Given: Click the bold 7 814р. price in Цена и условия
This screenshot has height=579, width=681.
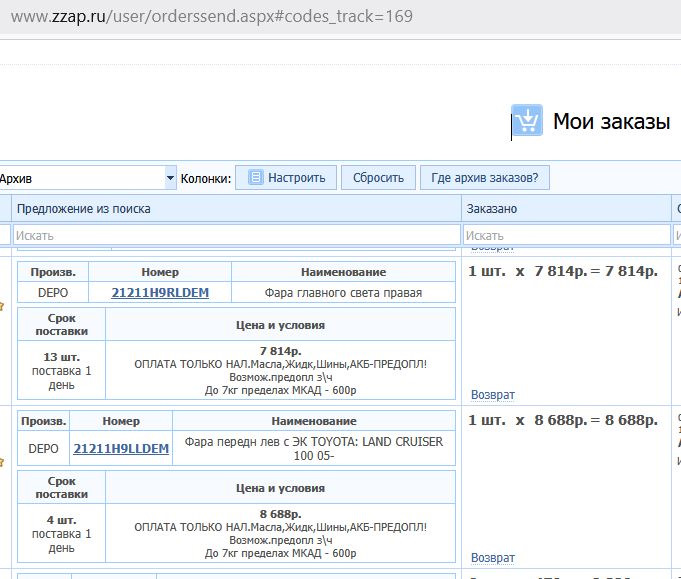Looking at the screenshot, I should coord(281,351).
